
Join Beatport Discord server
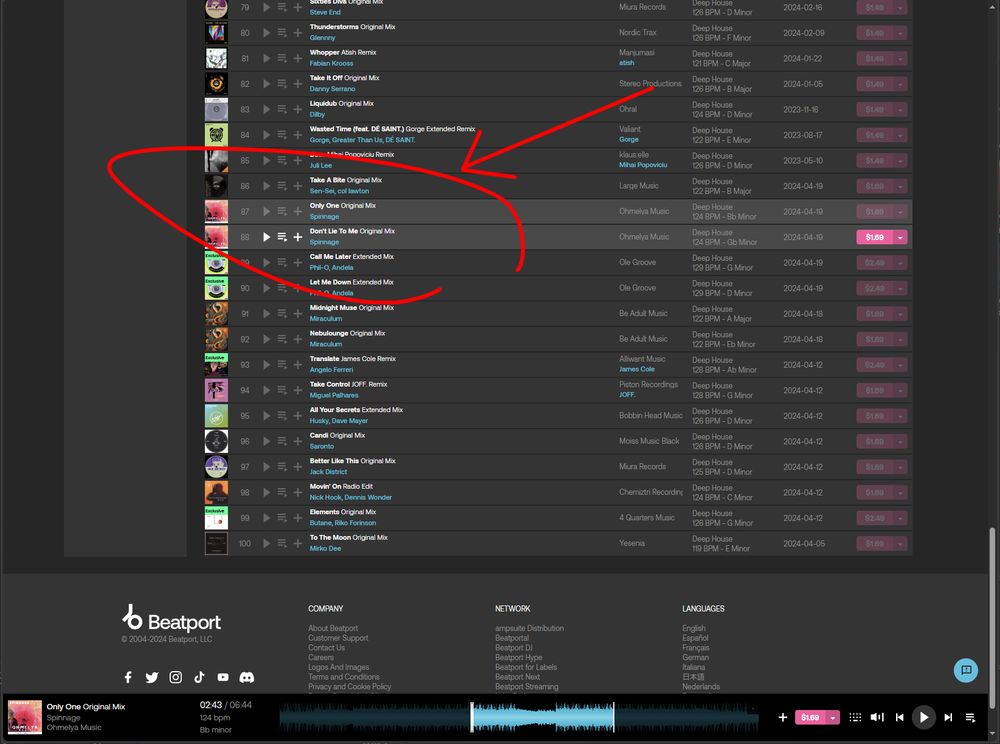click(x=247, y=677)
